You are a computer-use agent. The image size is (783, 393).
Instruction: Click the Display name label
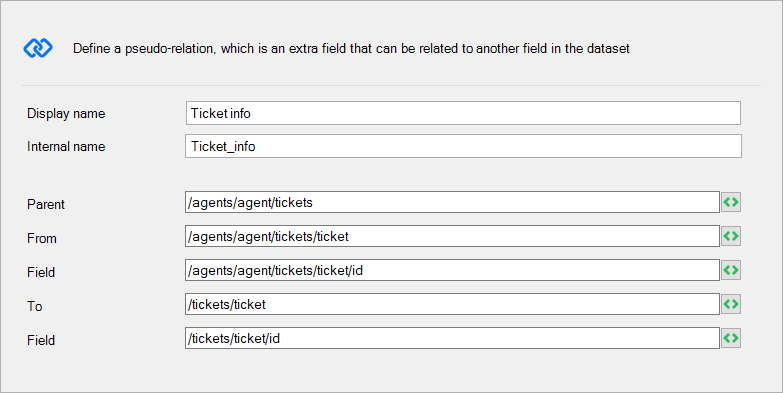[66, 114]
